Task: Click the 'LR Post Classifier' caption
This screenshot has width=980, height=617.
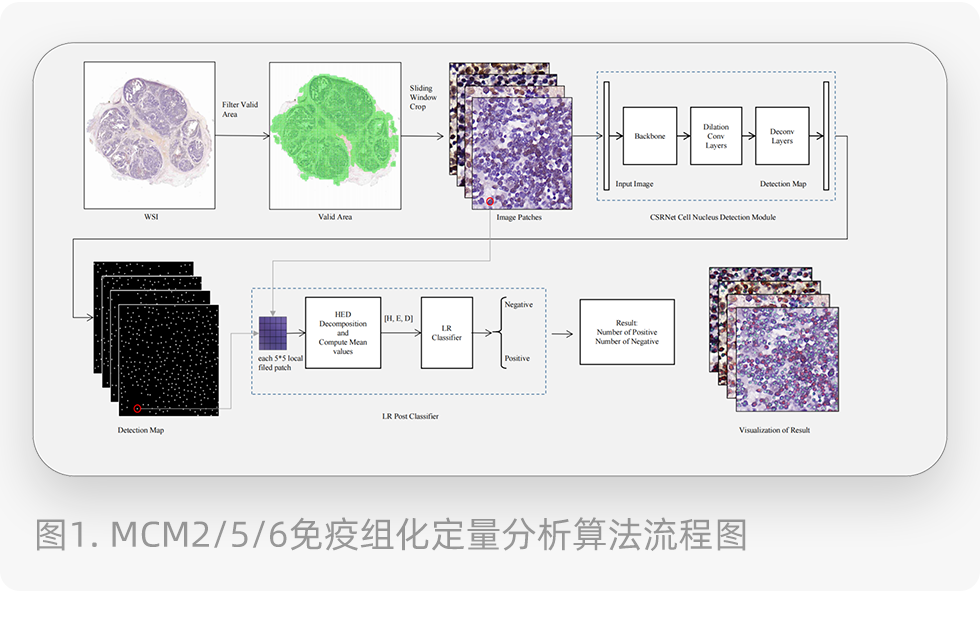Action: 411,416
